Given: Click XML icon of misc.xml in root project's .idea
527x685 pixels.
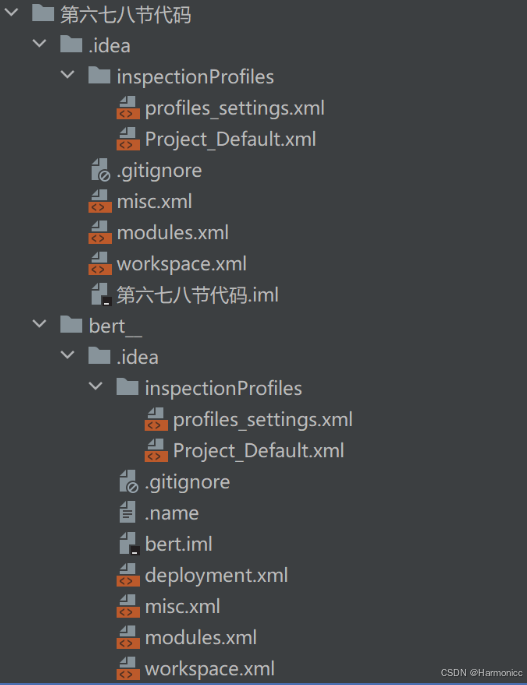Looking at the screenshot, I should tap(100, 201).
